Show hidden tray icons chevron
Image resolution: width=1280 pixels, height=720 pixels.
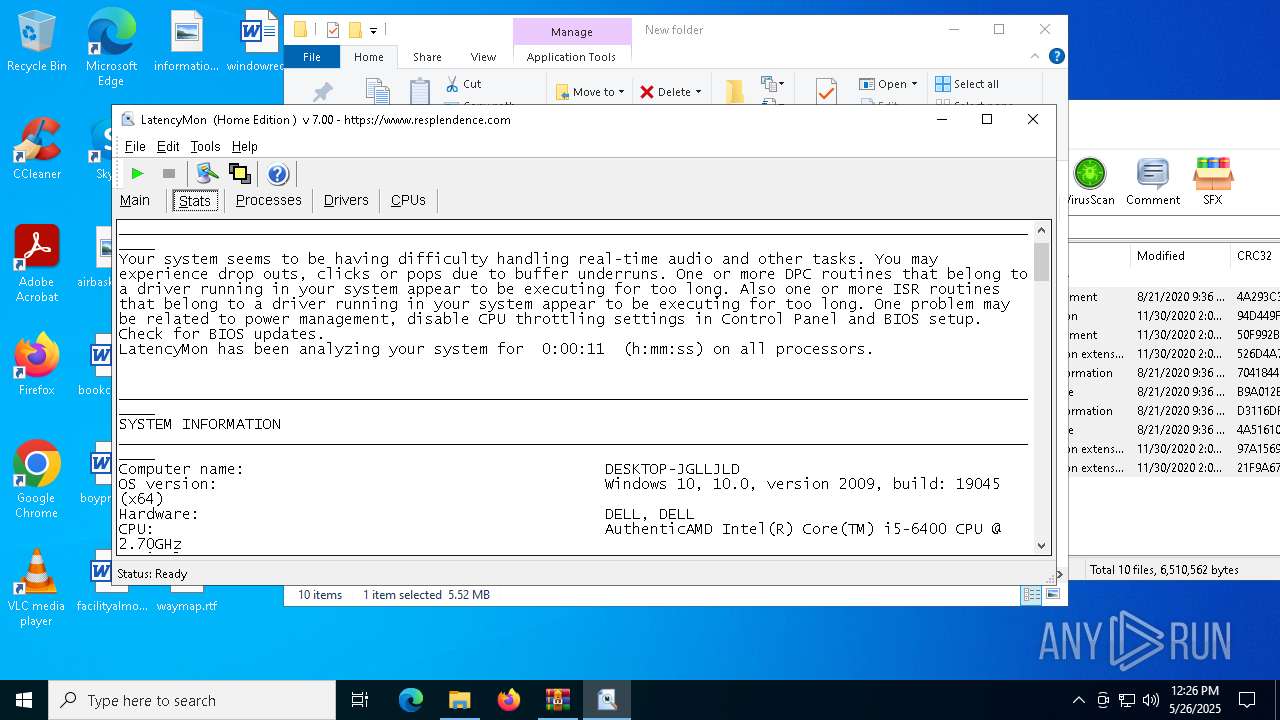tap(1078, 700)
